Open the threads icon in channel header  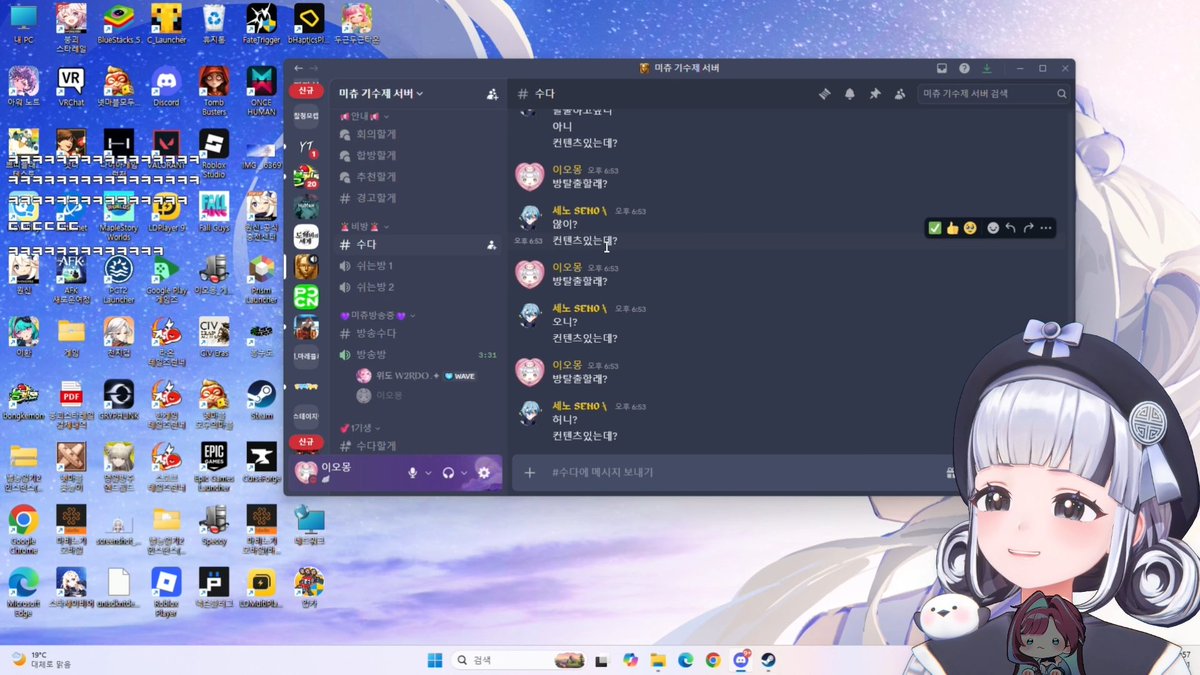point(825,94)
